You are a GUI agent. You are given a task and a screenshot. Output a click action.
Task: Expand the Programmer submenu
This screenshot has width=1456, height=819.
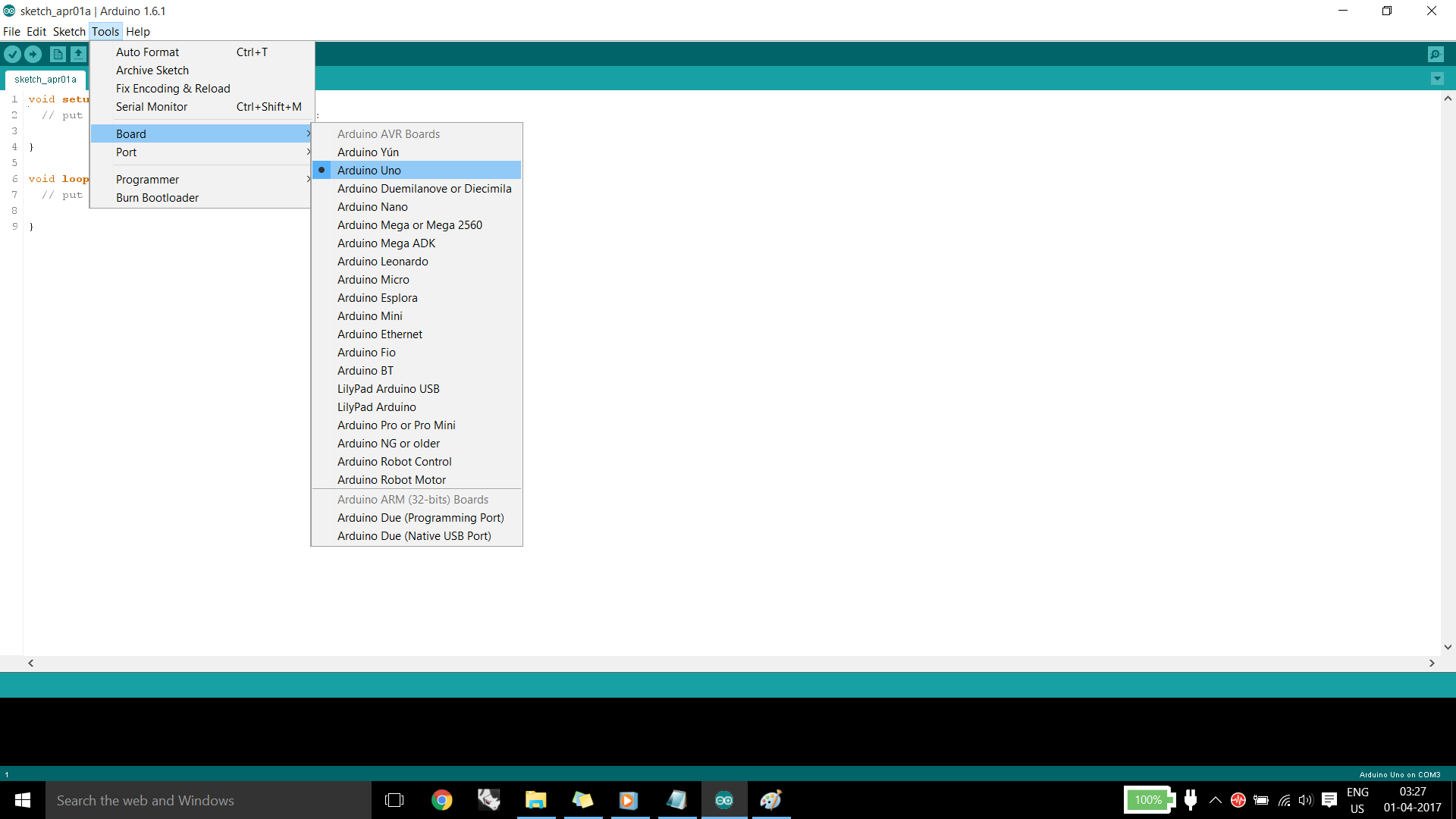pos(201,180)
